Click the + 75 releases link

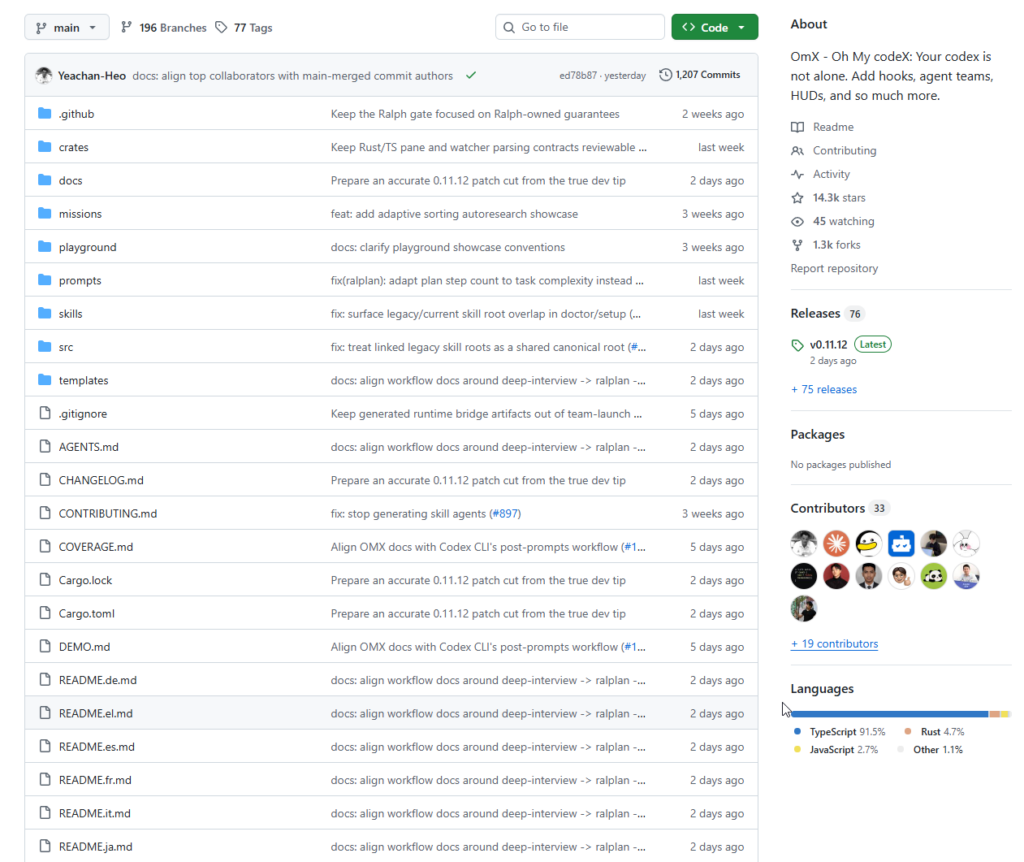pyautogui.click(x=823, y=390)
